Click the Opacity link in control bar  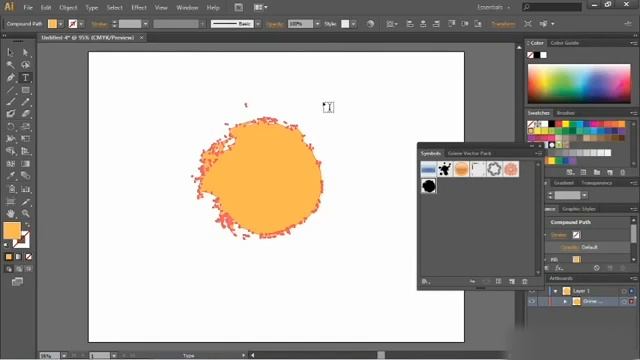275,24
